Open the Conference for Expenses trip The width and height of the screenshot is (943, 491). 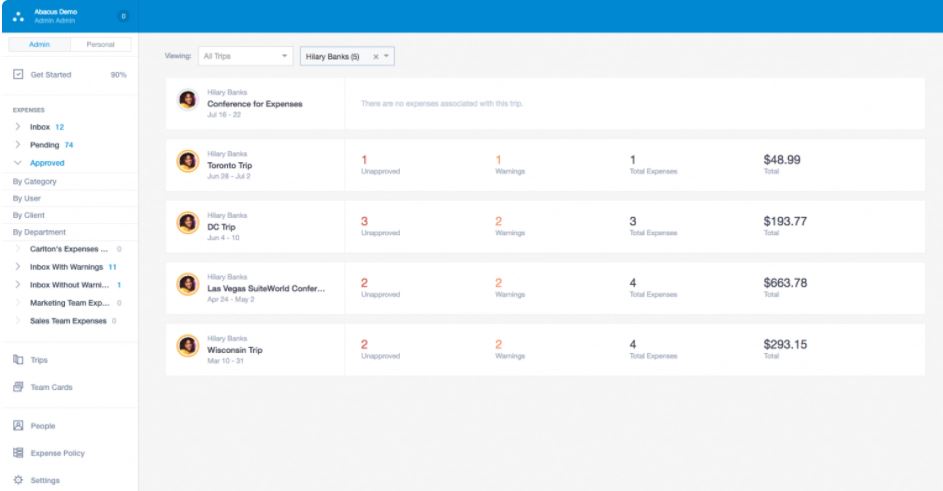pos(255,103)
